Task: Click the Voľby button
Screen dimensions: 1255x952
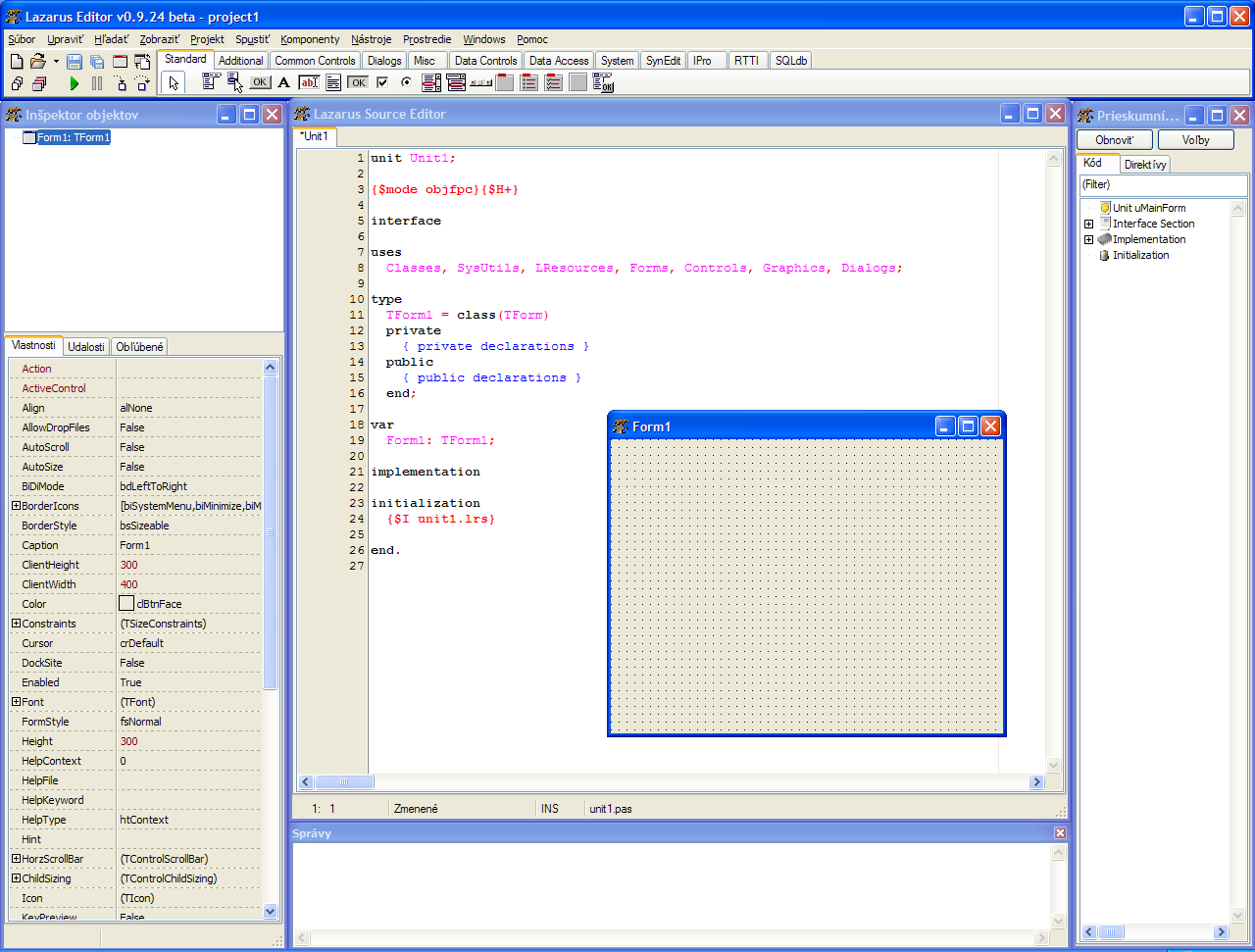Action: (1196, 140)
